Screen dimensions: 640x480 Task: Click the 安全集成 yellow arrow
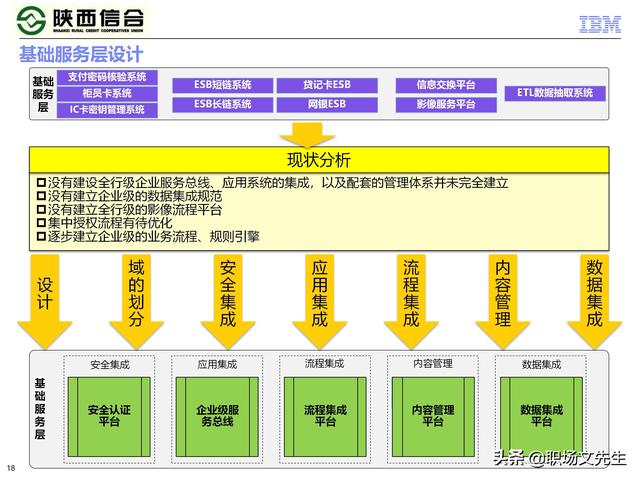228,302
